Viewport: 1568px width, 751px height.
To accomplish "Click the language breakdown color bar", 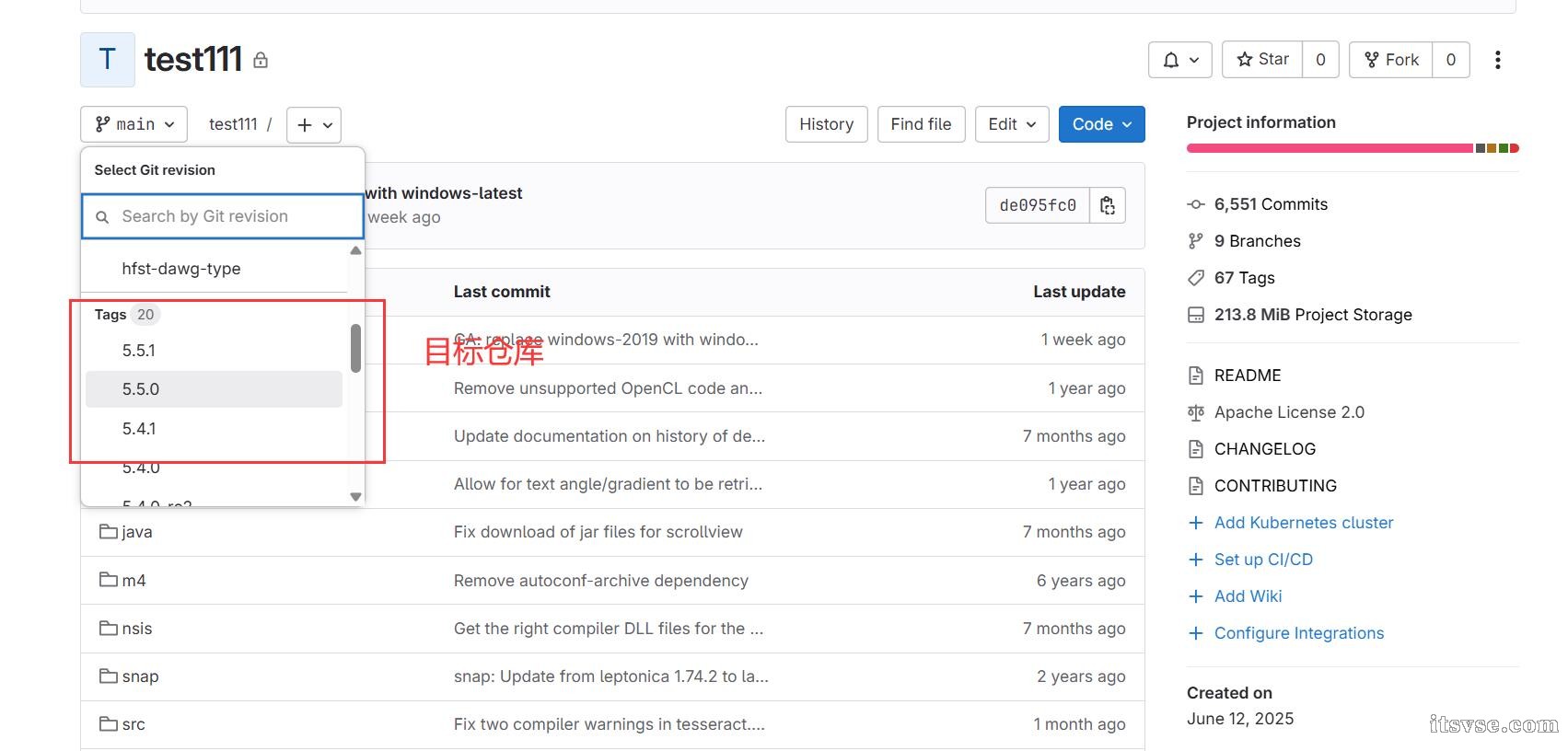I will (x=1352, y=148).
